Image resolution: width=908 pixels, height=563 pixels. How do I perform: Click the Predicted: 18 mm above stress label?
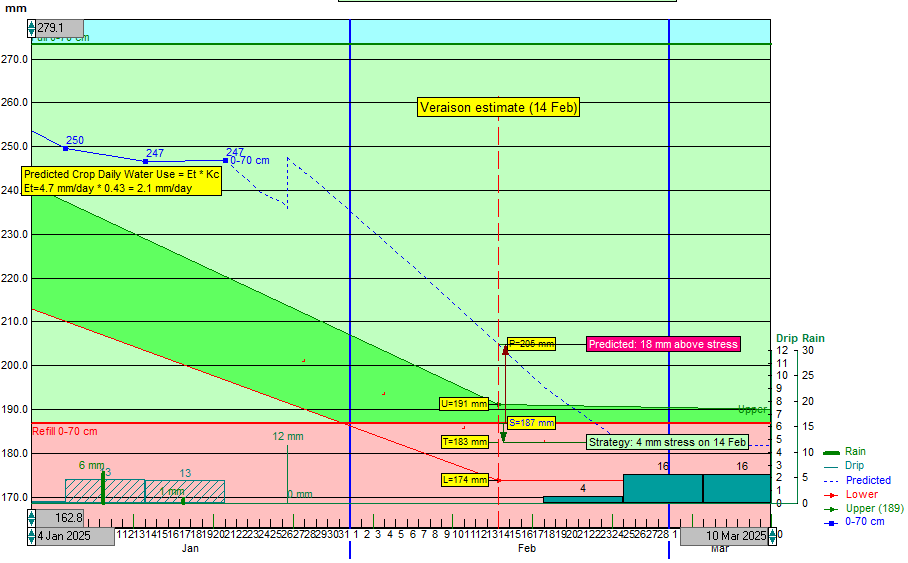(x=663, y=344)
